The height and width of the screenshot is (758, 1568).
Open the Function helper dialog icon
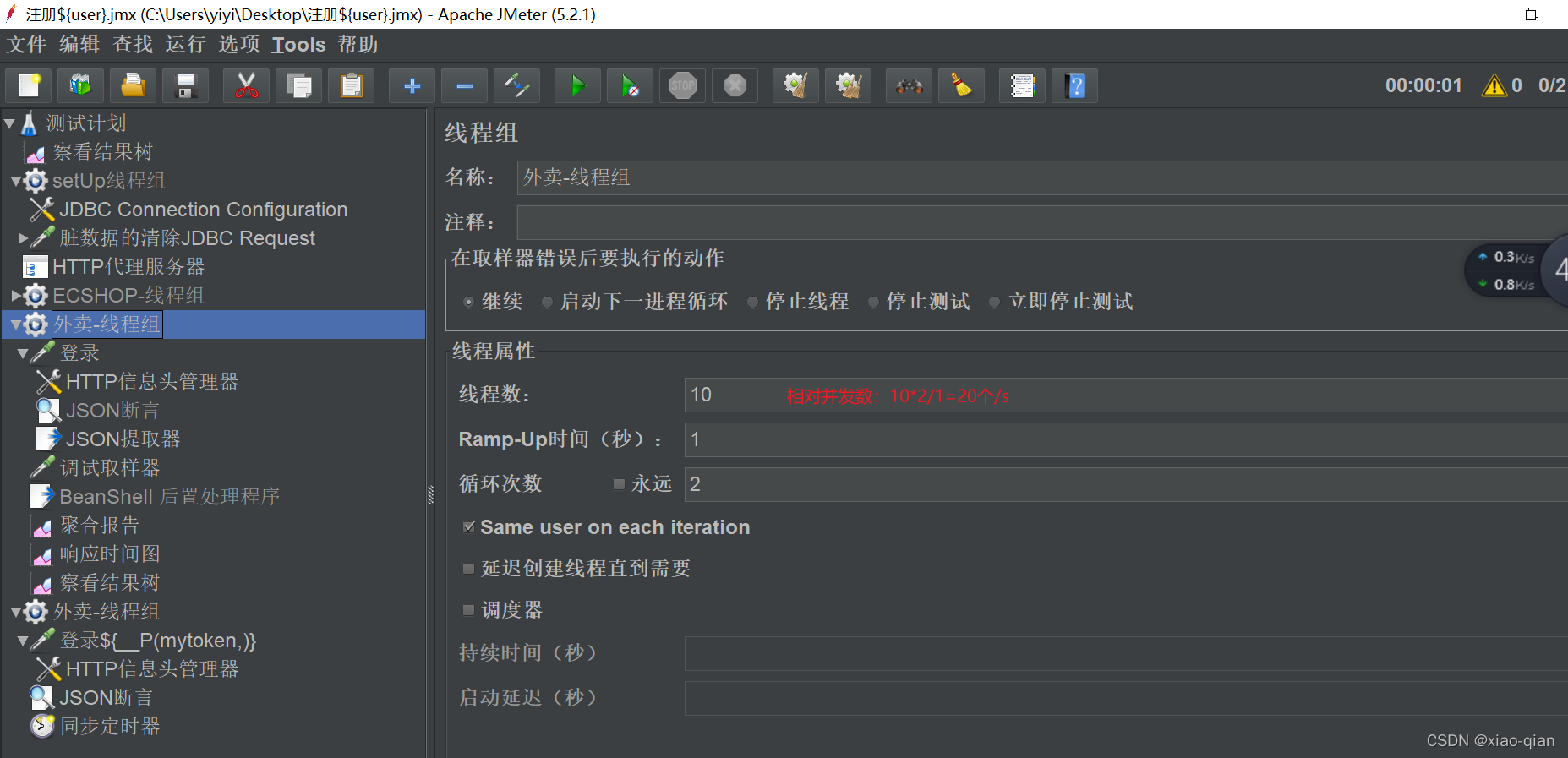click(x=1022, y=85)
